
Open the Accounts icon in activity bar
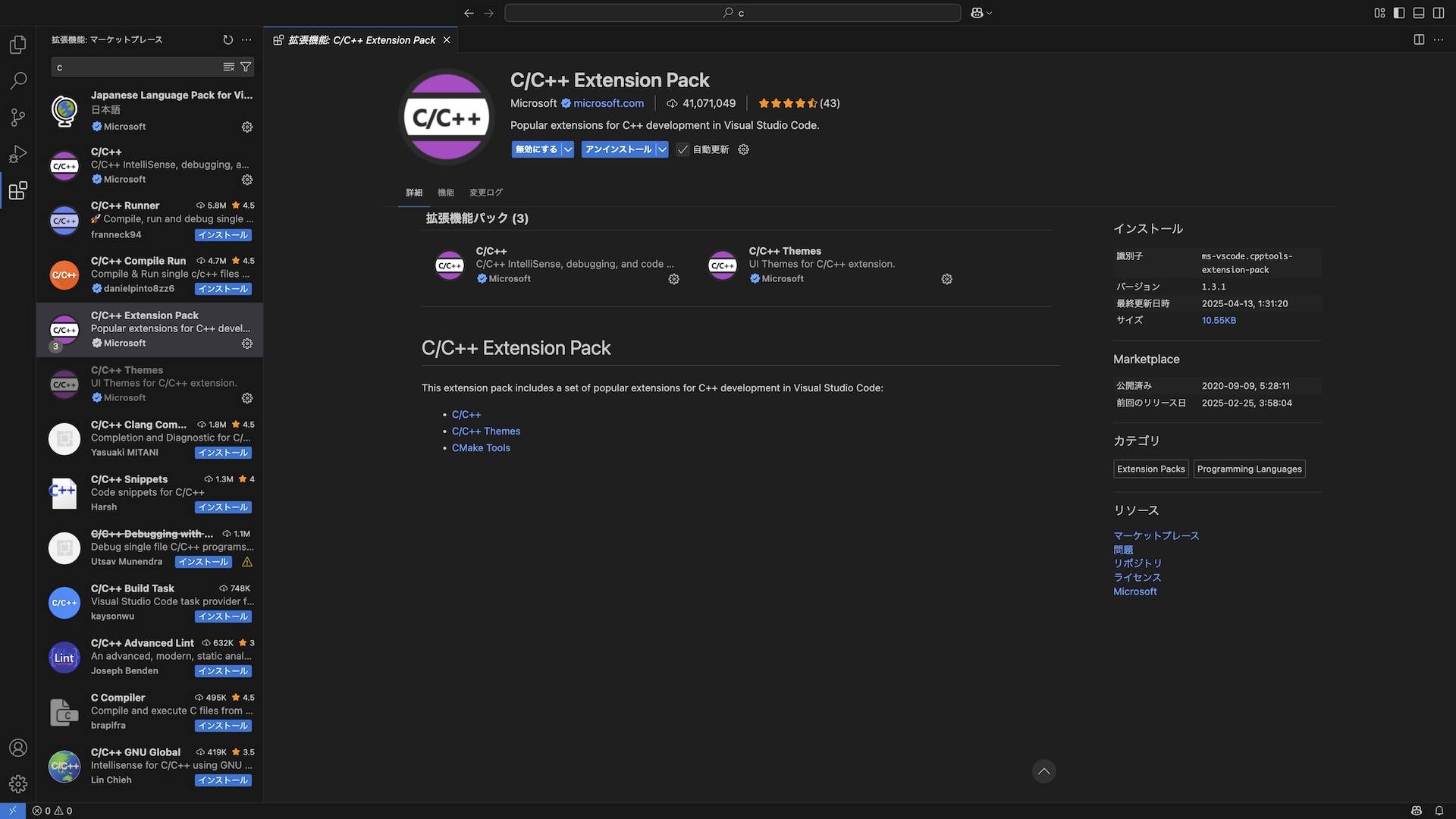(x=18, y=748)
